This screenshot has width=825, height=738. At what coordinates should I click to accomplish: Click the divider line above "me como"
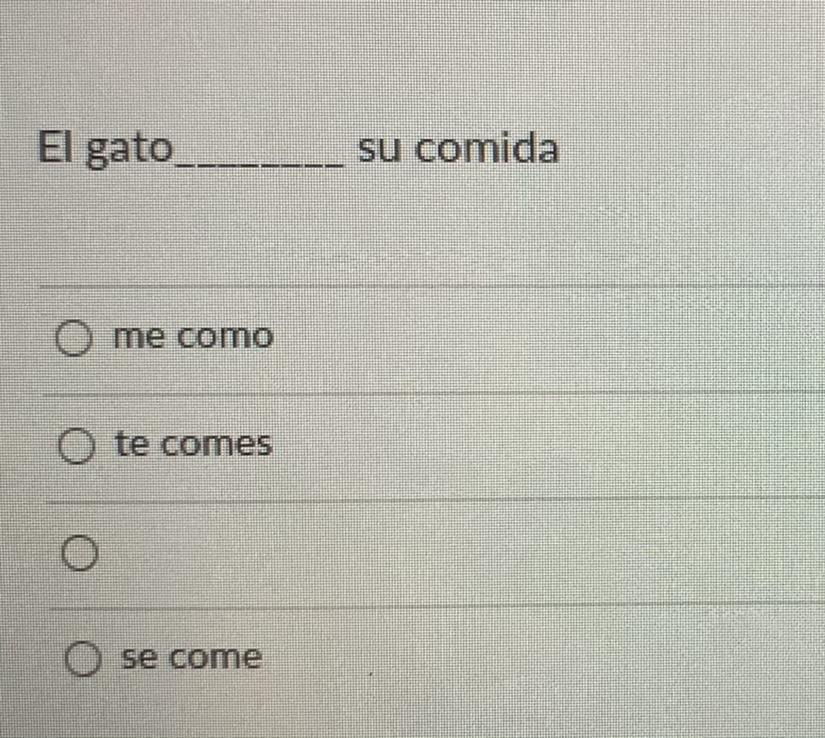[432, 286]
